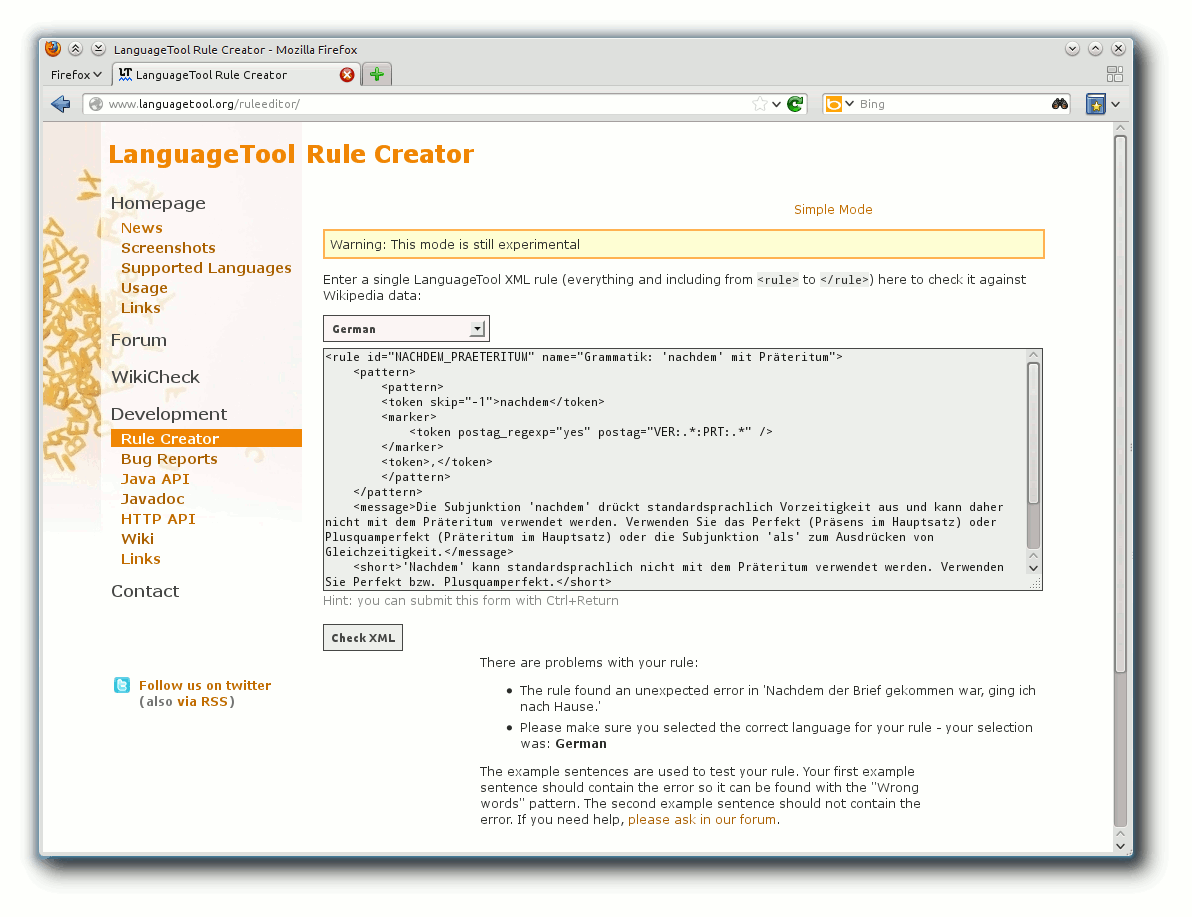
Task: Go to the News page
Action: click(141, 227)
